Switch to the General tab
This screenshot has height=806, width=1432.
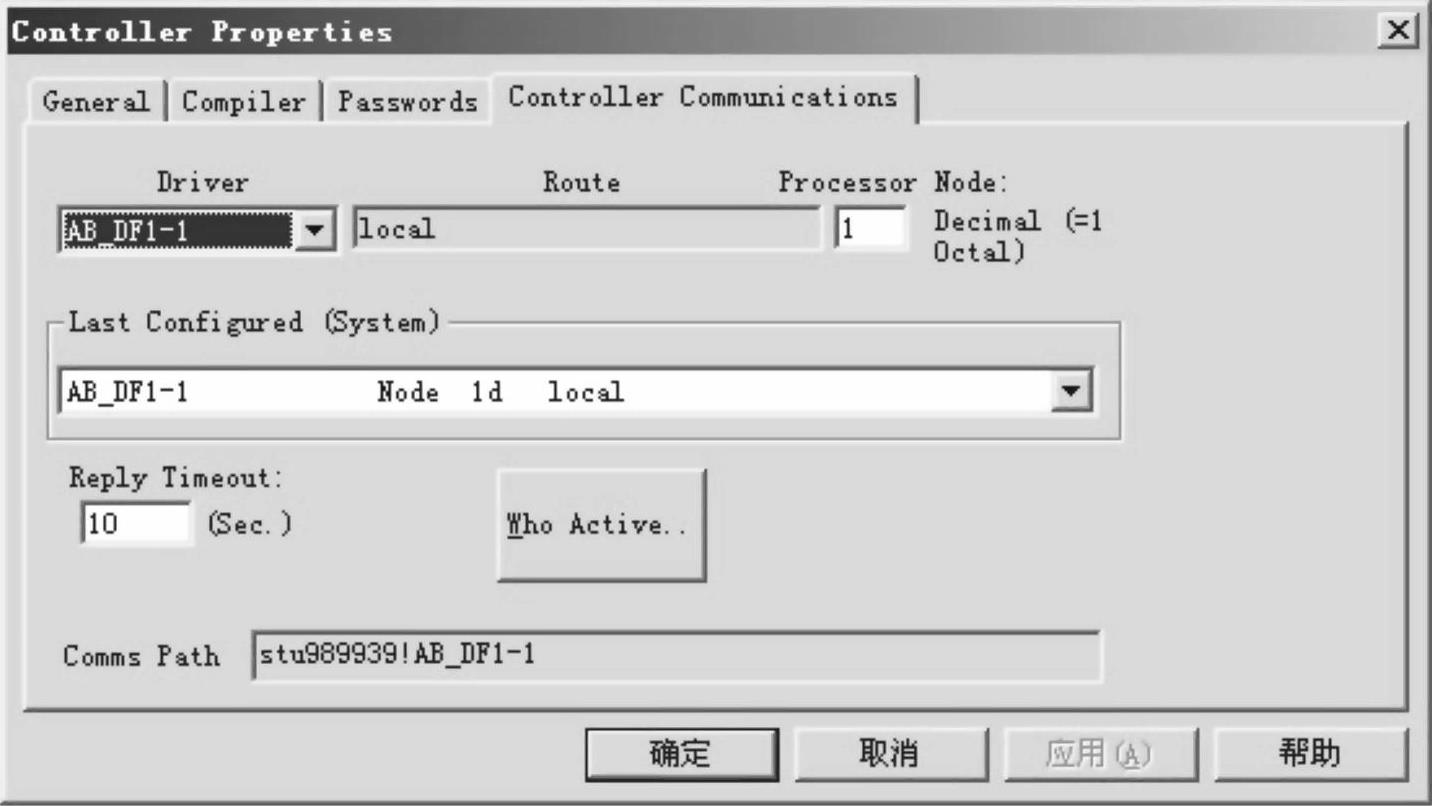pyautogui.click(x=96, y=102)
